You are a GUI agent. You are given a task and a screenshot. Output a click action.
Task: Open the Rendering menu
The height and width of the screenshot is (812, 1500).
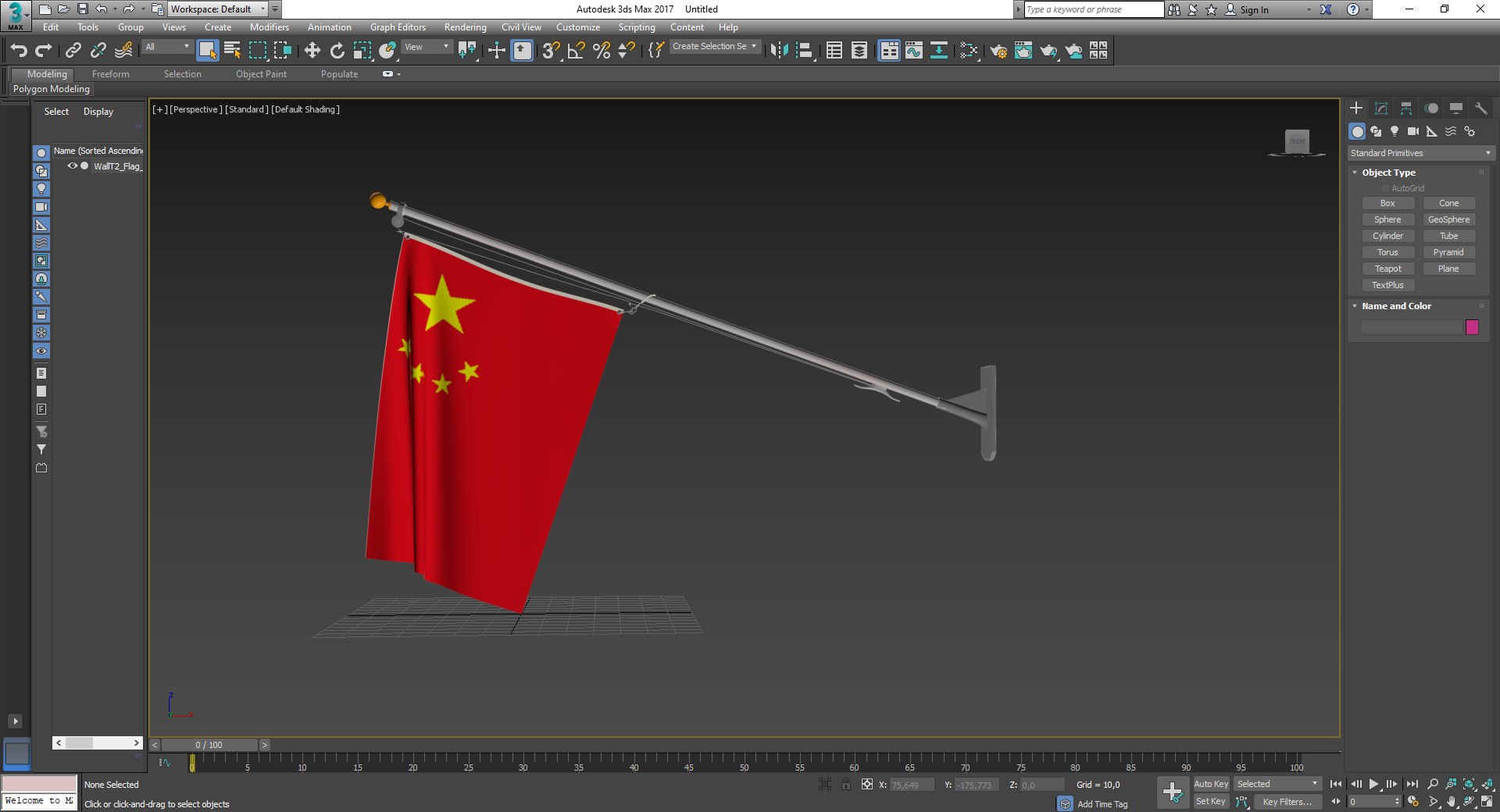pyautogui.click(x=465, y=27)
